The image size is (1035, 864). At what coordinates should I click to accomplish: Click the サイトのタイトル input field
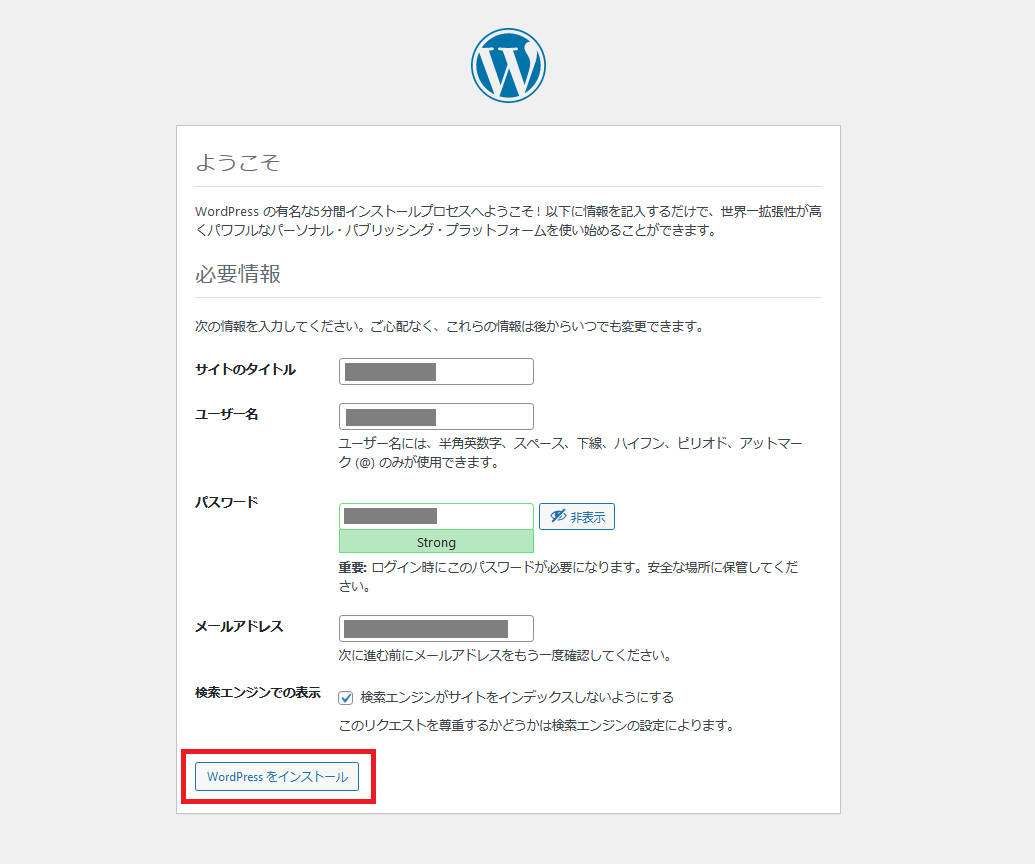pos(436,372)
